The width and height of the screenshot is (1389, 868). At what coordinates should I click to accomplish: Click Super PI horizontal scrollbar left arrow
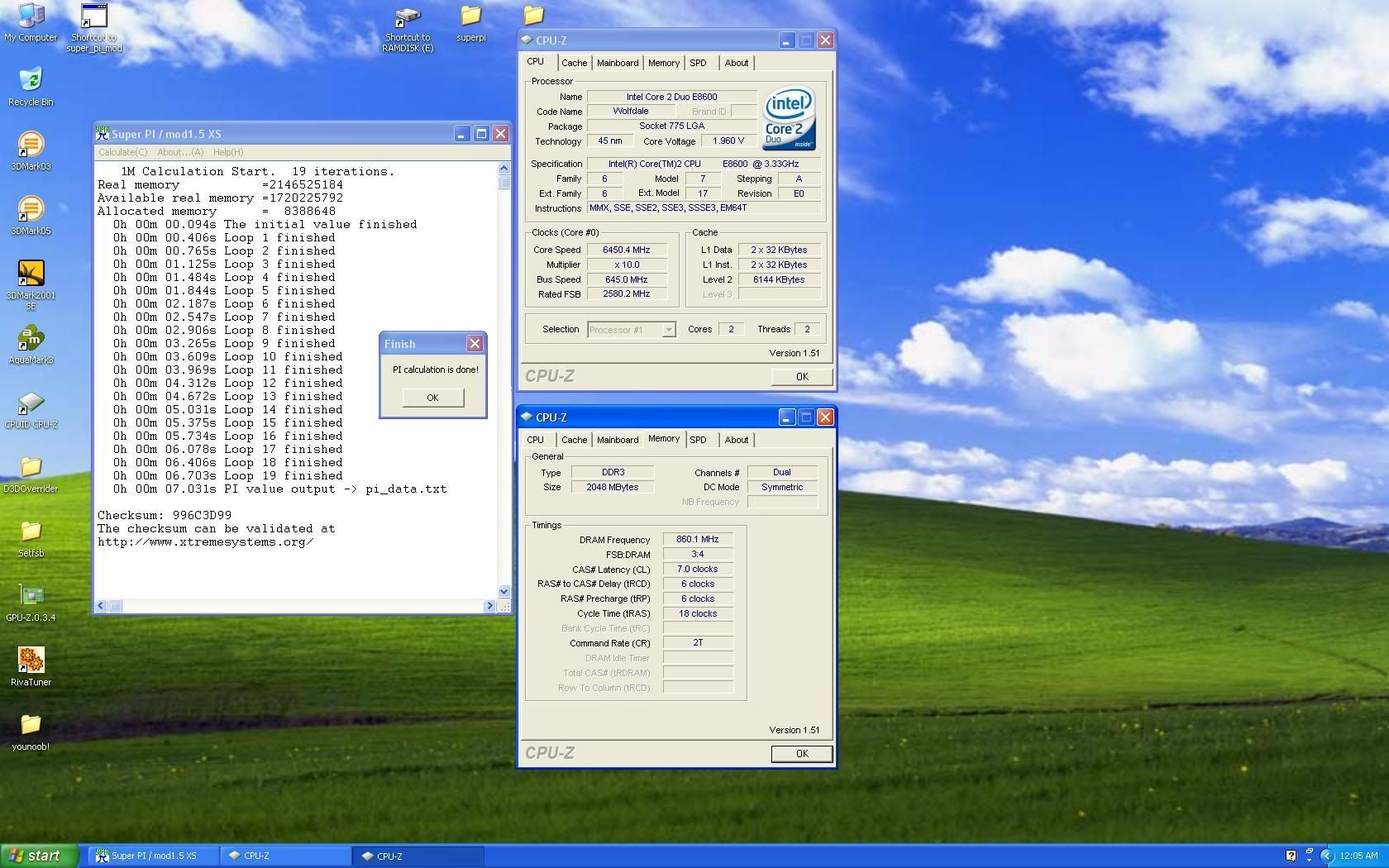coord(101,606)
